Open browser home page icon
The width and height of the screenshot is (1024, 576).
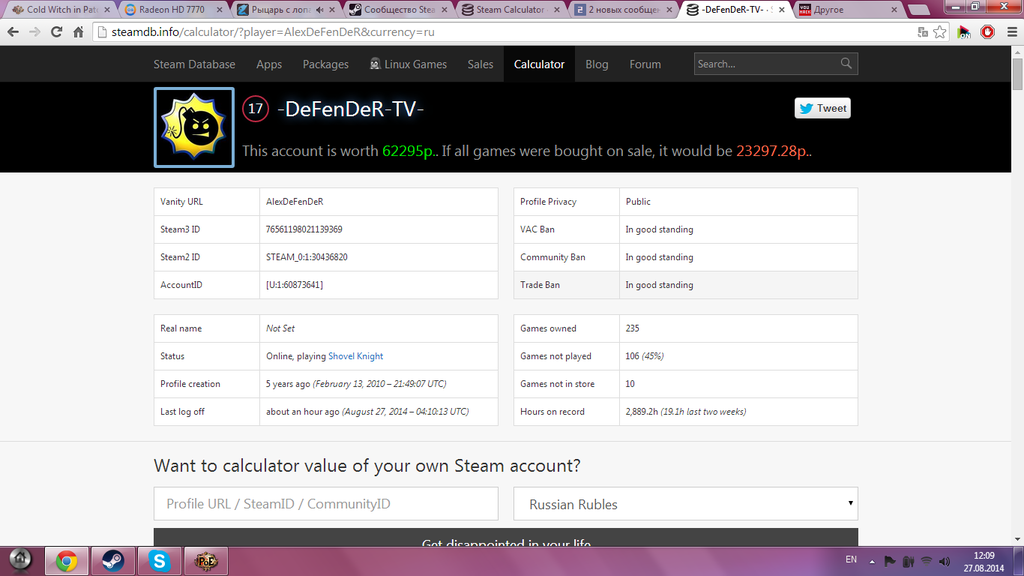tap(78, 32)
